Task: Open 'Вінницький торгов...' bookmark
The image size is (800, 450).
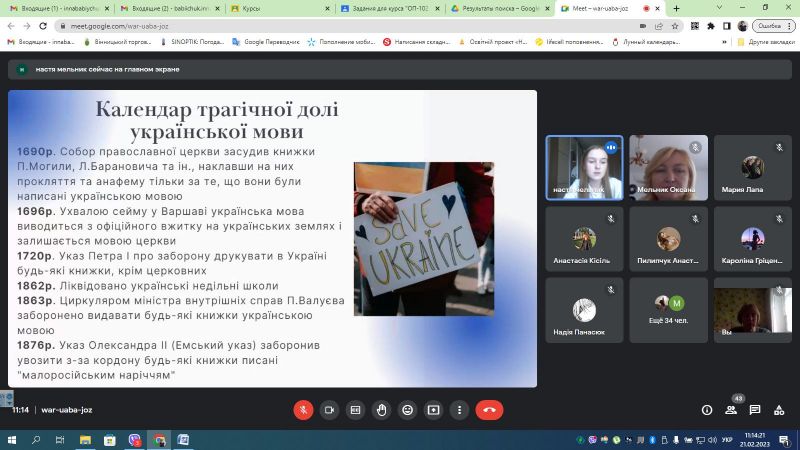Action: click(x=117, y=42)
